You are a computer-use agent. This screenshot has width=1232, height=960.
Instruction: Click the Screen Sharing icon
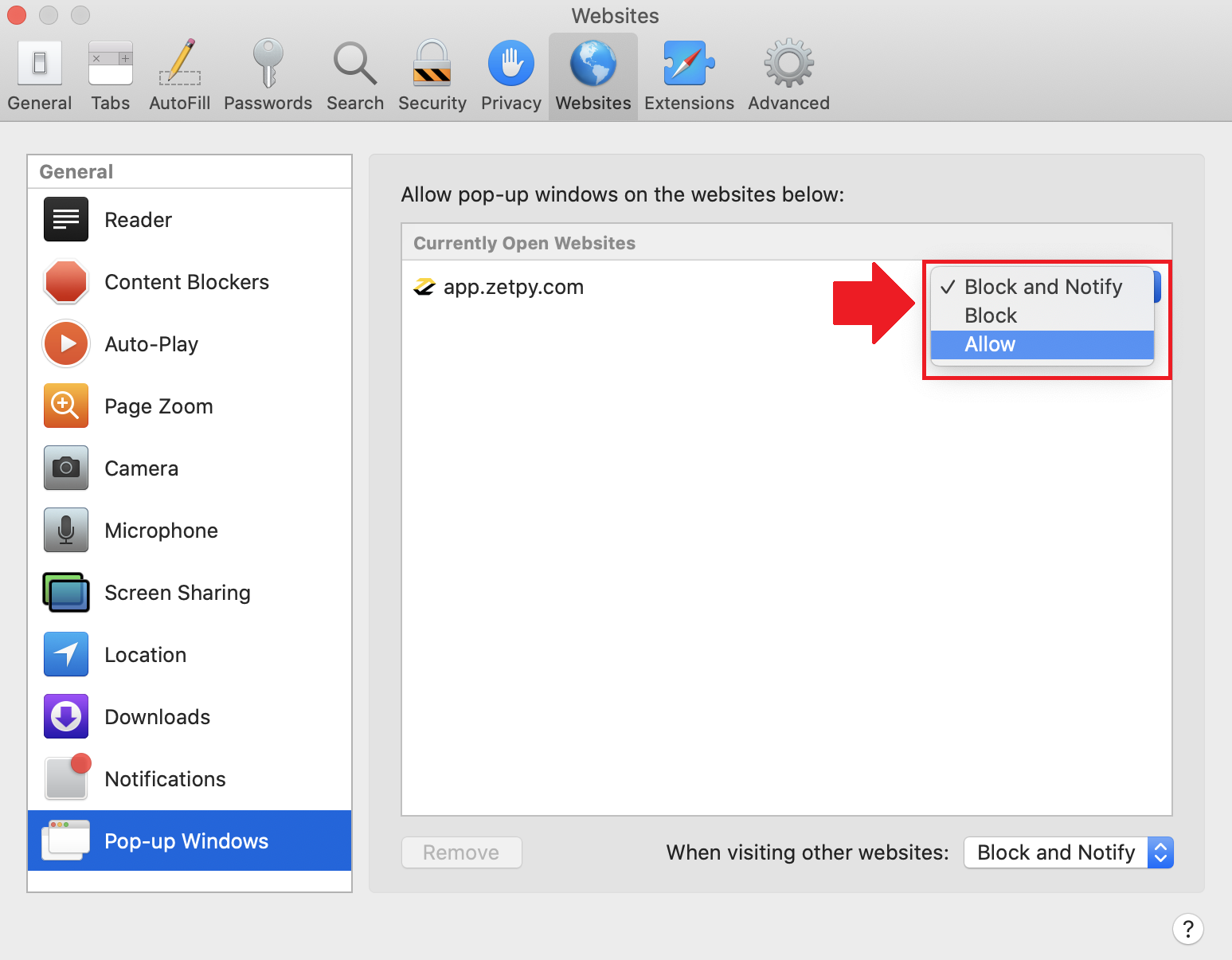66,592
